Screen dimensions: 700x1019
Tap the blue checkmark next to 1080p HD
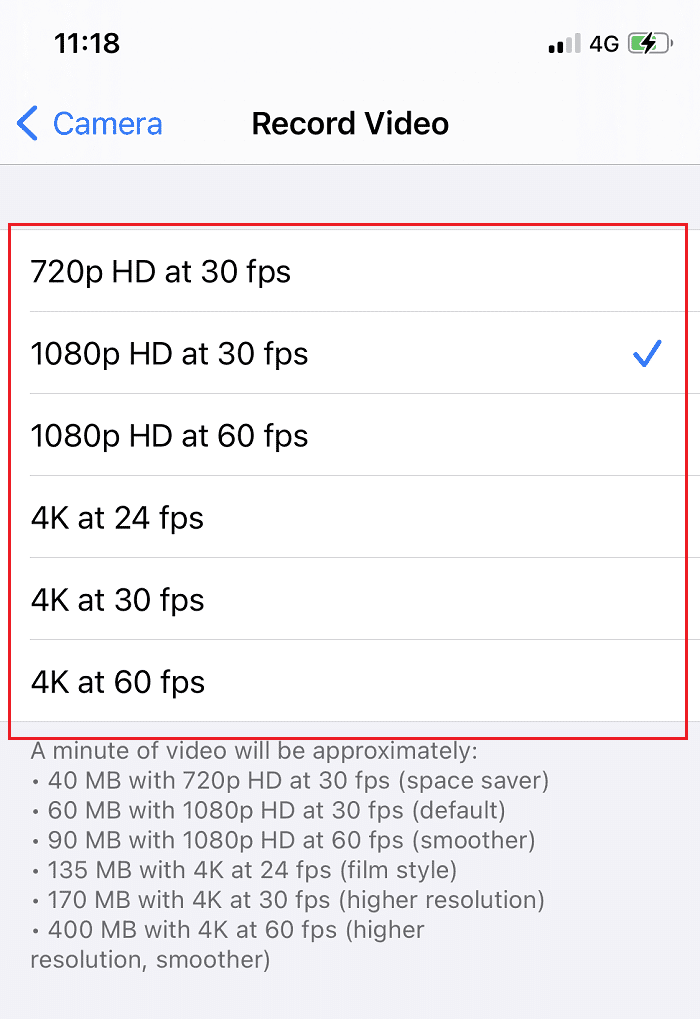[648, 353]
